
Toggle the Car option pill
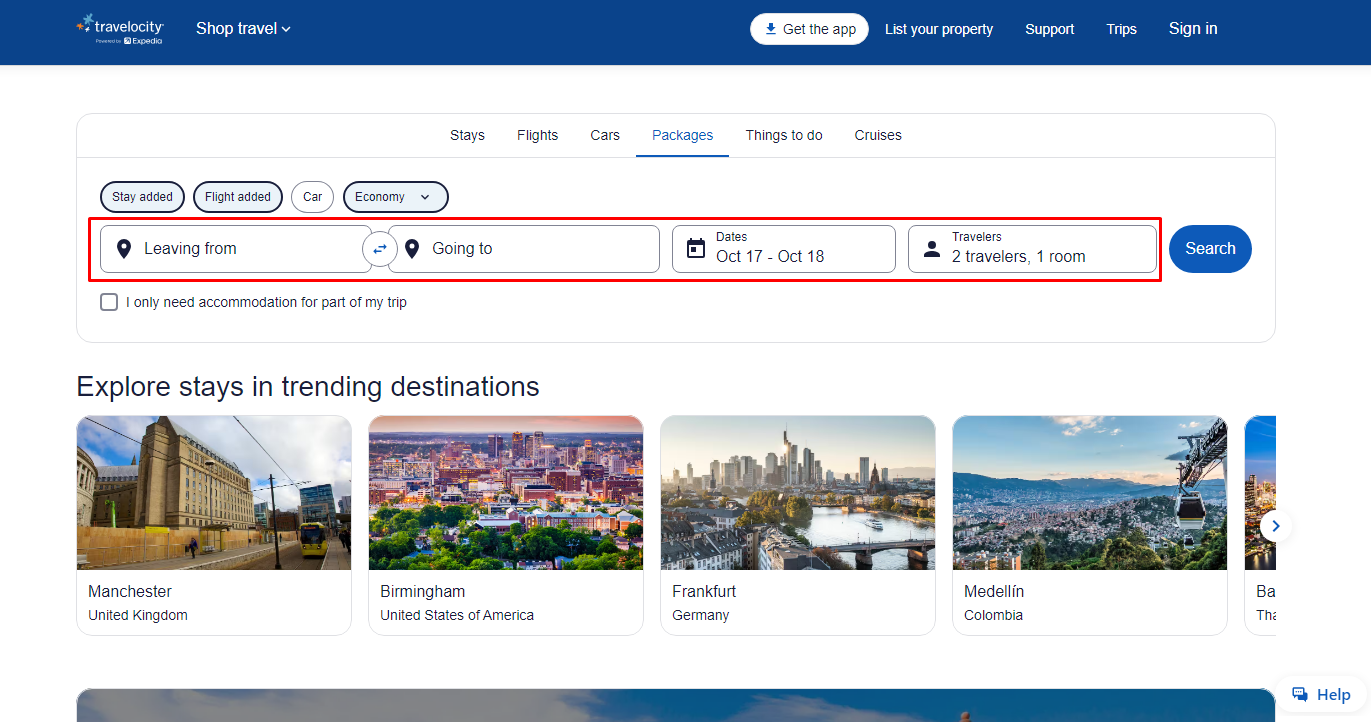click(x=313, y=197)
